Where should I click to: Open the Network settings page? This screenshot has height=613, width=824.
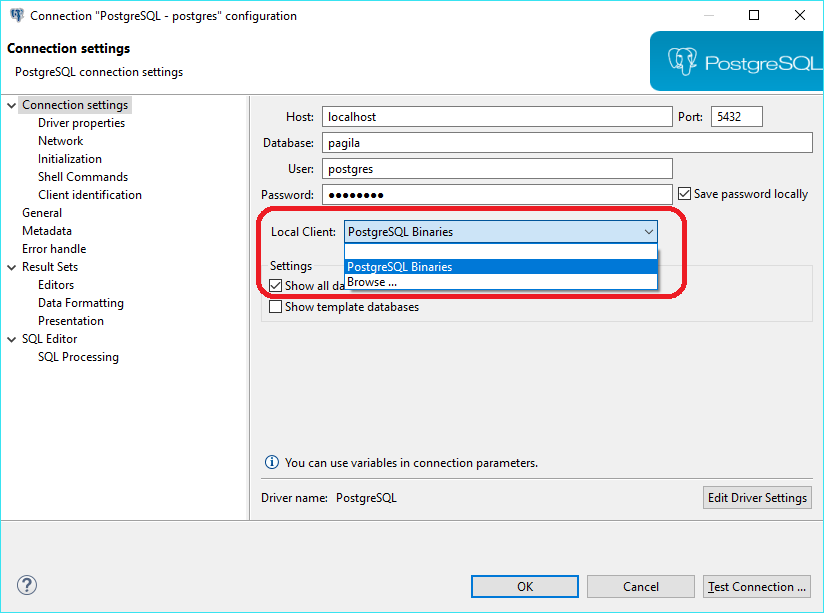coord(60,141)
